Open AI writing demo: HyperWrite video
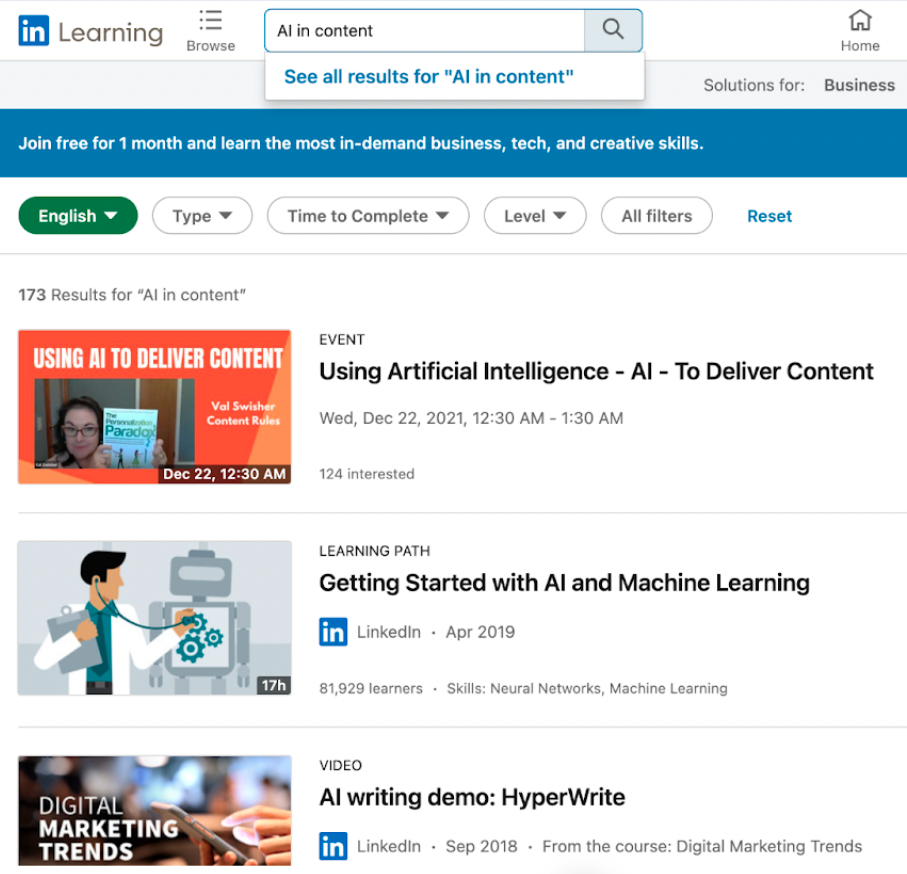 click(472, 797)
